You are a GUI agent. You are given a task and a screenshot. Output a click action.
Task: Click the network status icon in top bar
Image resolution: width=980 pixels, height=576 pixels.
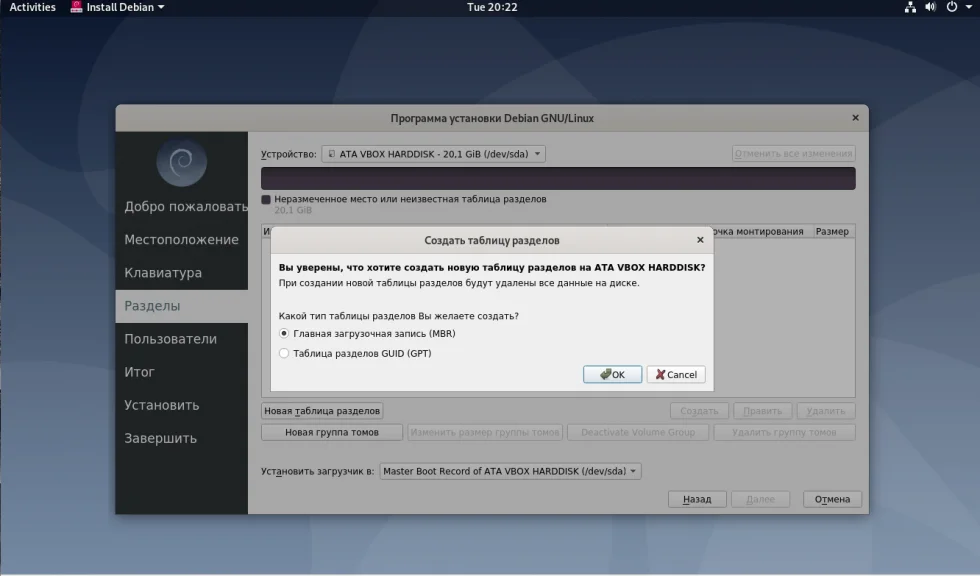pyautogui.click(x=910, y=7)
